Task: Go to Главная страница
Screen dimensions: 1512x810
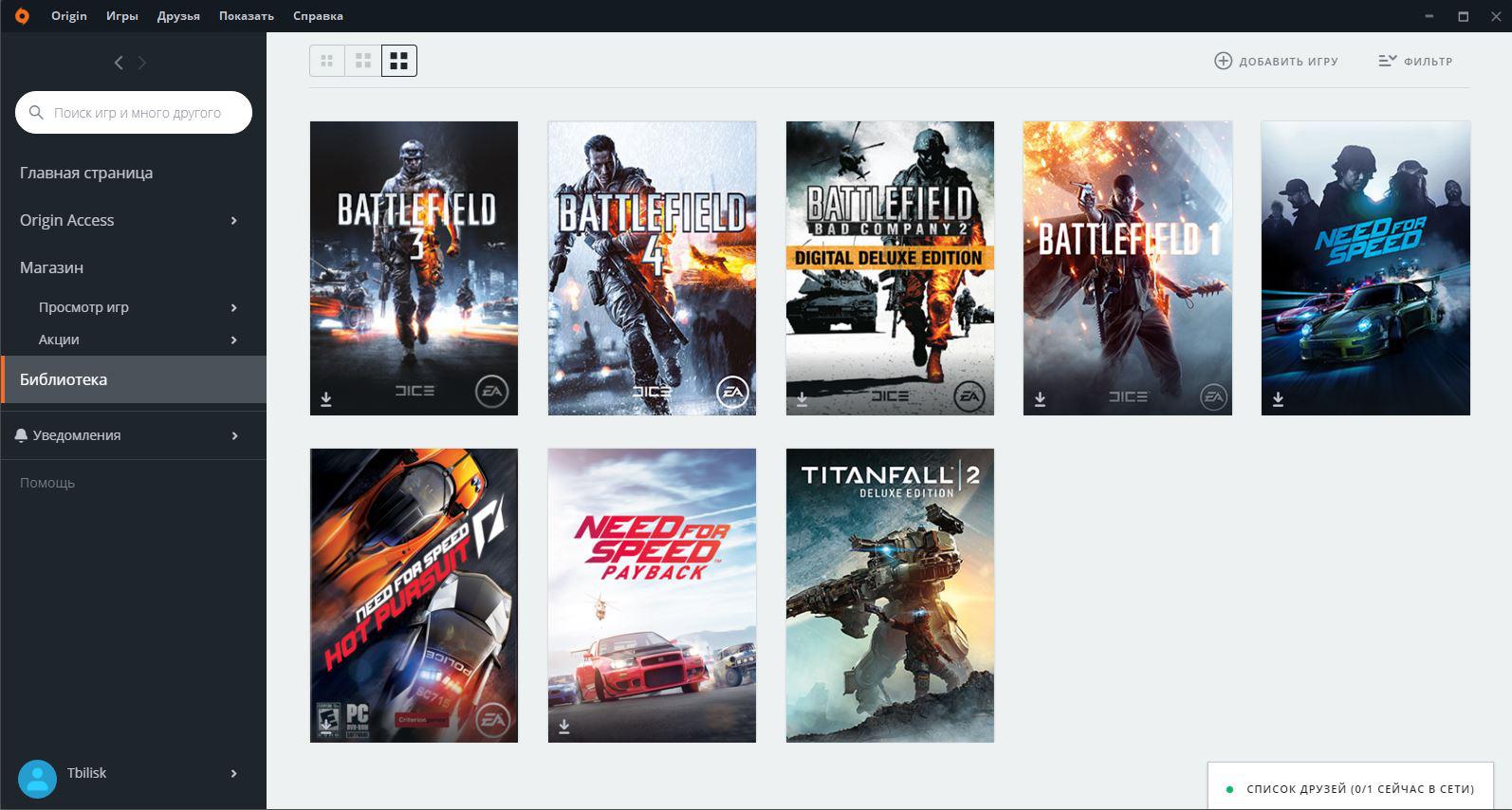Action: 86,173
